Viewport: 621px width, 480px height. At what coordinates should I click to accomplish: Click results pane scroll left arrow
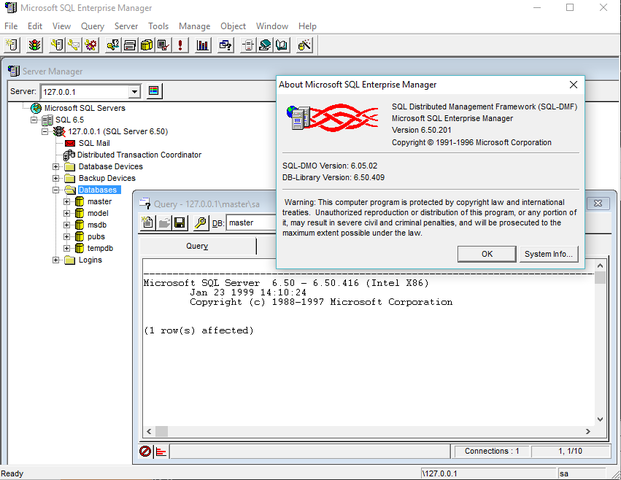(149, 431)
